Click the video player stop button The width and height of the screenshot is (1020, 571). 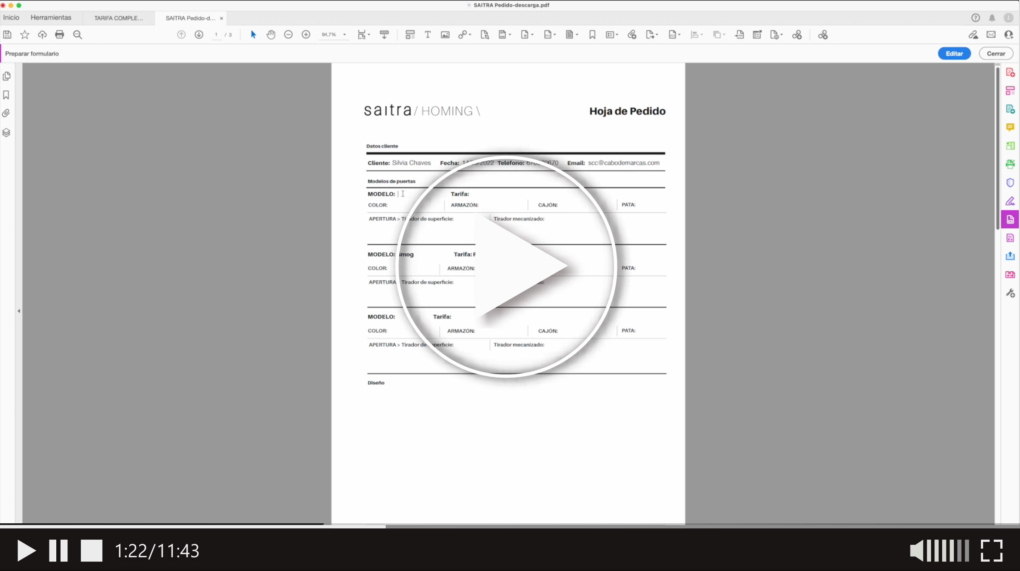(x=91, y=551)
